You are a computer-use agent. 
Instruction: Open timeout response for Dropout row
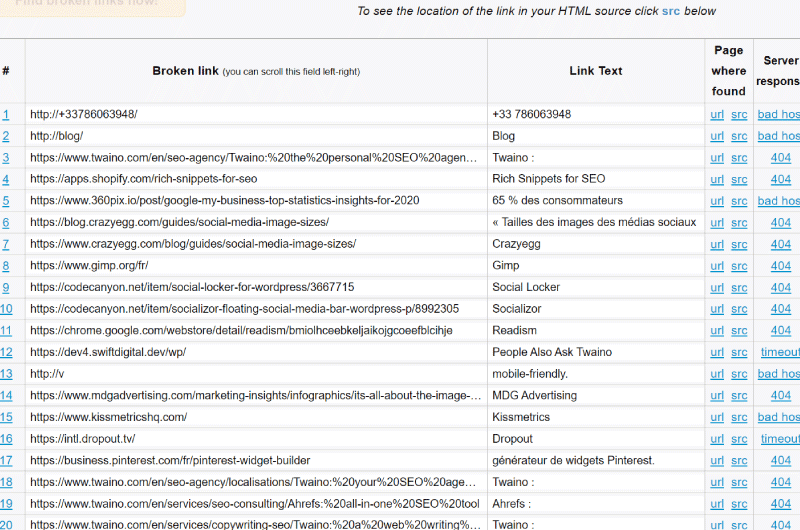pos(780,439)
